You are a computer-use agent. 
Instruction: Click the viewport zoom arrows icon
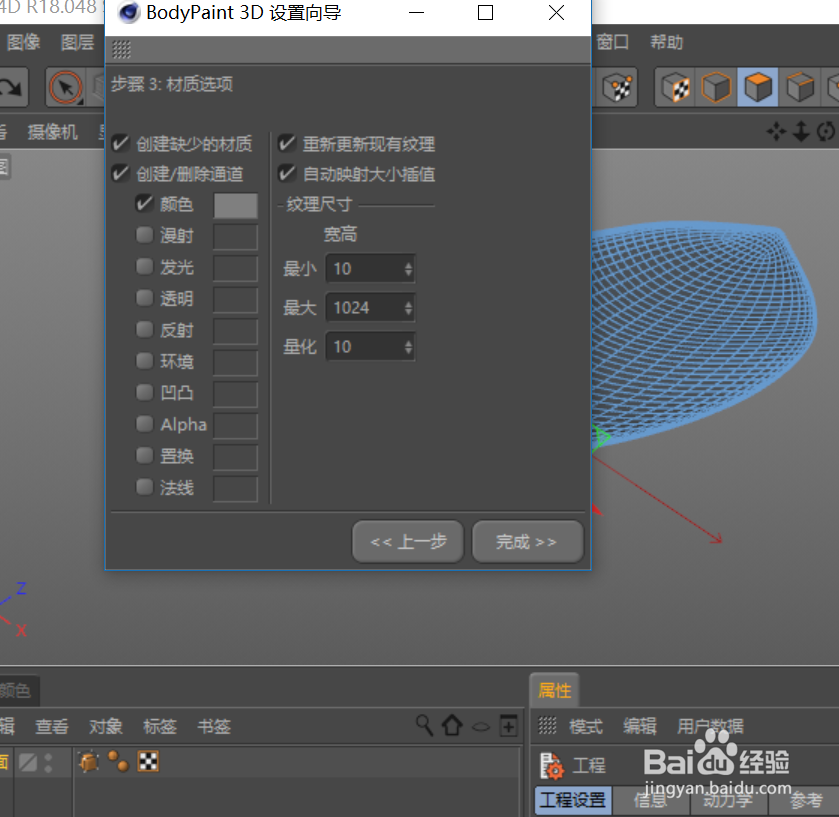801,131
